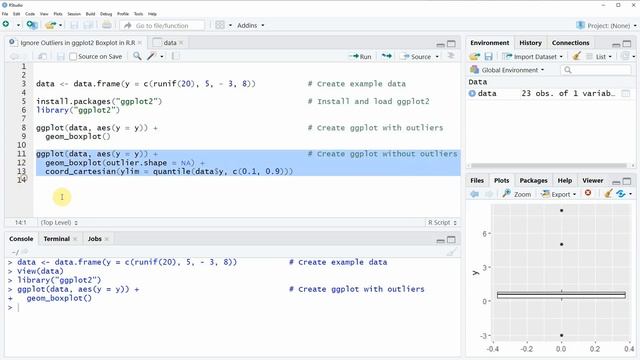This screenshot has width=640, height=360.
Task: Click the Zoom plot button
Action: [517, 194]
